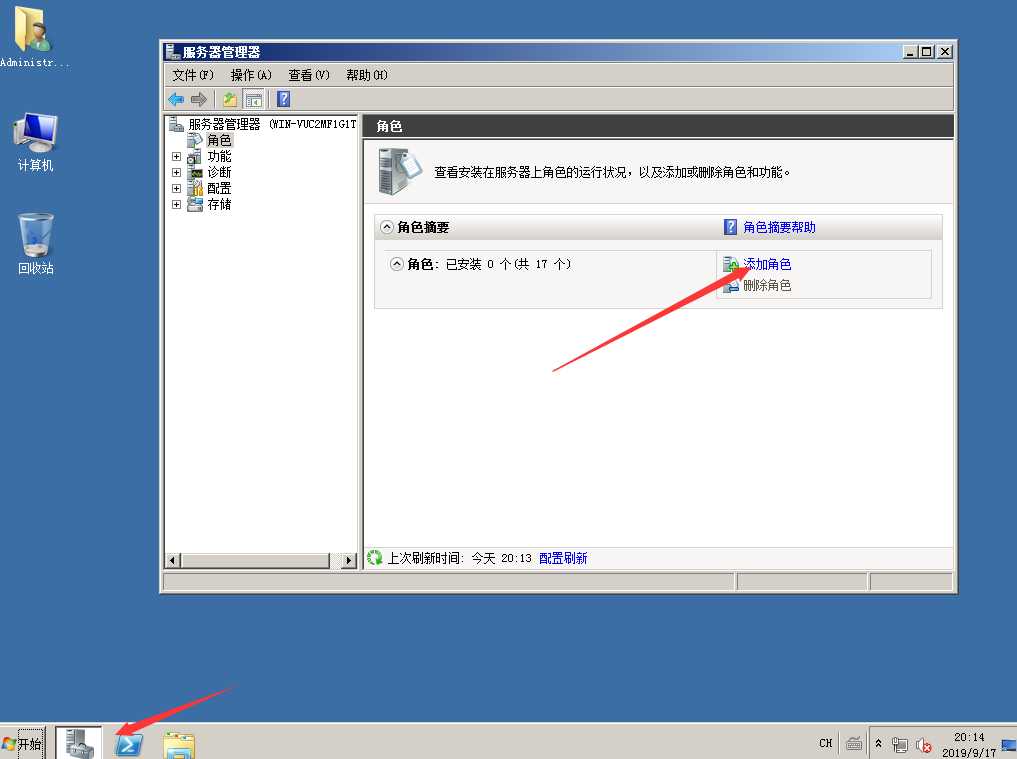1017x759 pixels.
Task: Open the Help (帮助) menu
Action: click(x=366, y=75)
